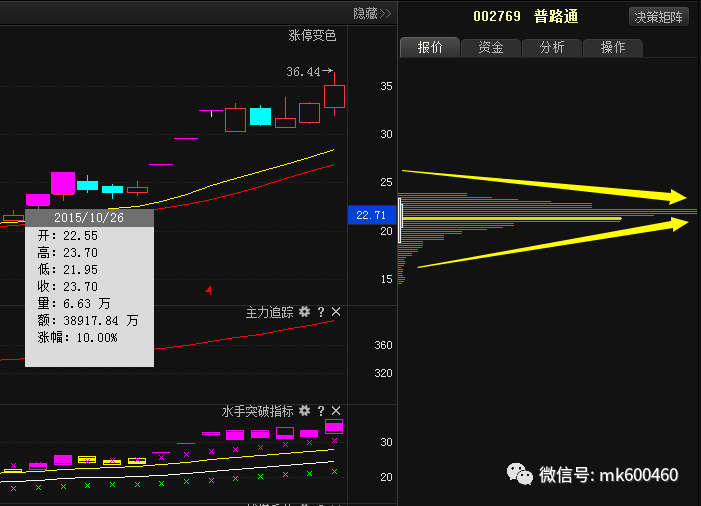Open settings gear for 水手突破指标
Viewport: 701px width, 506px height.
pyautogui.click(x=304, y=411)
